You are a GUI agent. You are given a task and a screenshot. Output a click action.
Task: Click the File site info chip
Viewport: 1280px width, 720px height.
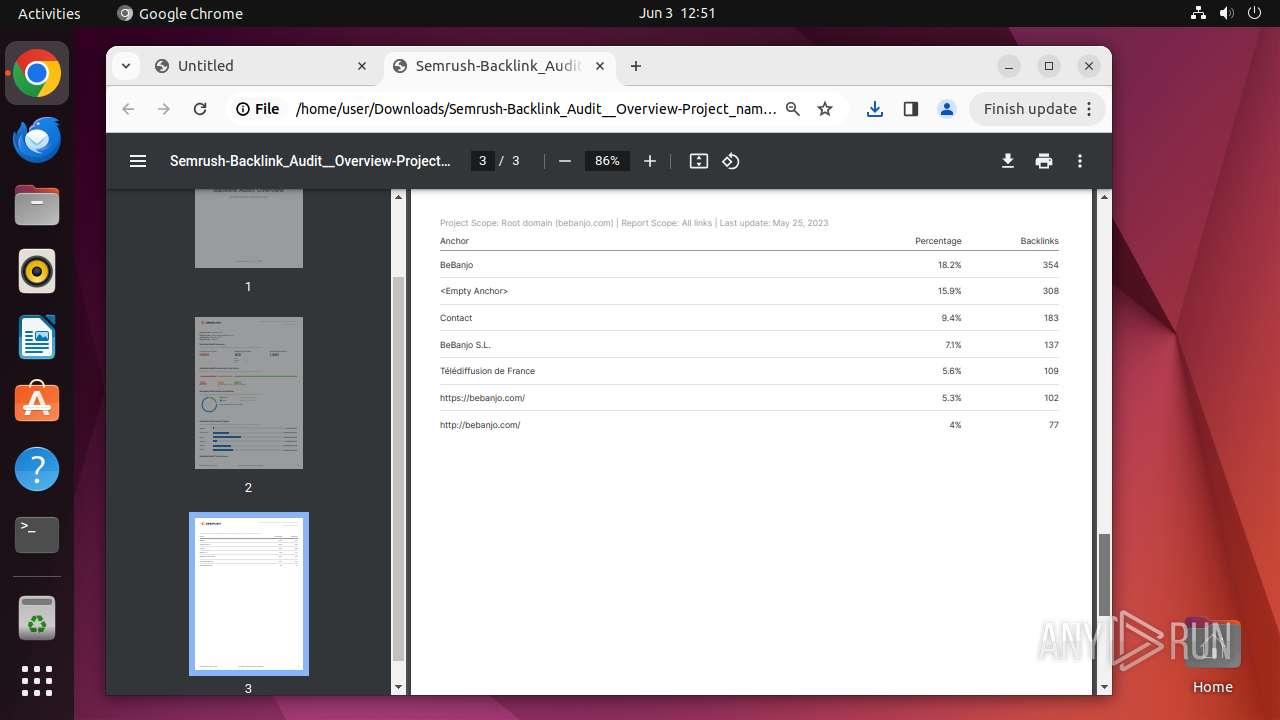pos(258,109)
